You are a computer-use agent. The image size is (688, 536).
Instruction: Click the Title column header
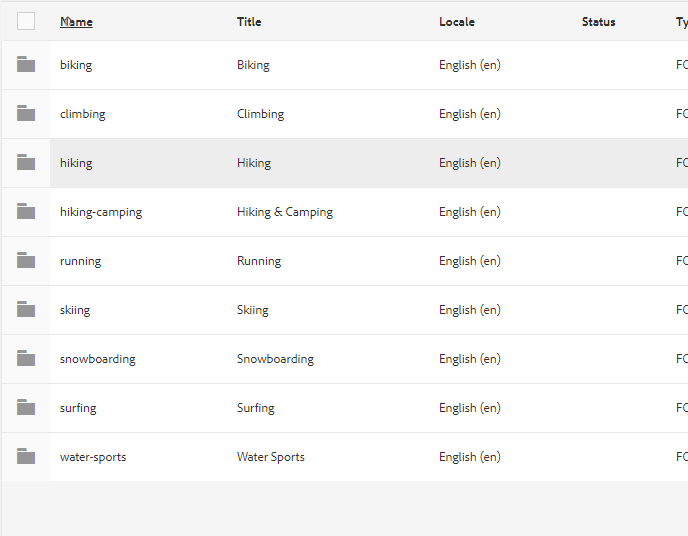pos(249,22)
